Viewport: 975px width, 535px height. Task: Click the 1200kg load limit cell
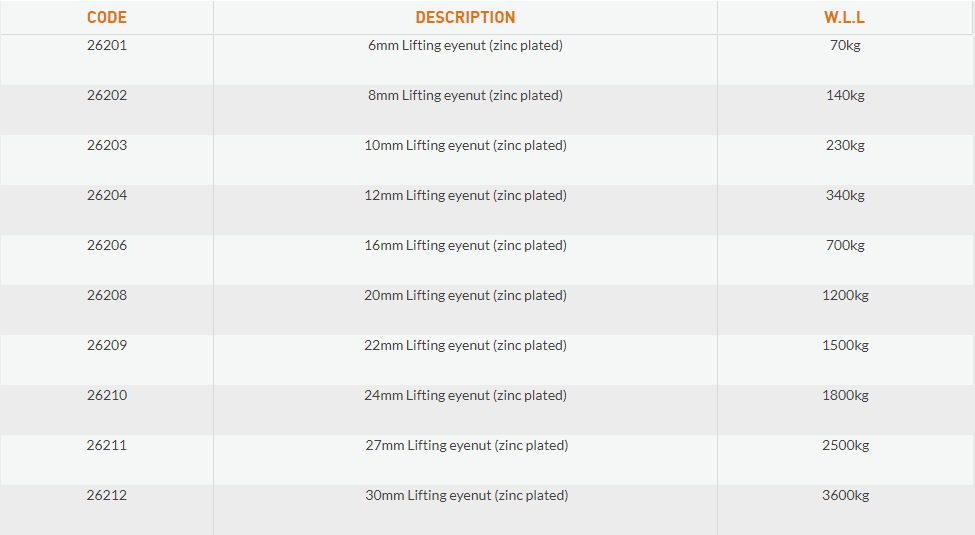[x=845, y=295]
